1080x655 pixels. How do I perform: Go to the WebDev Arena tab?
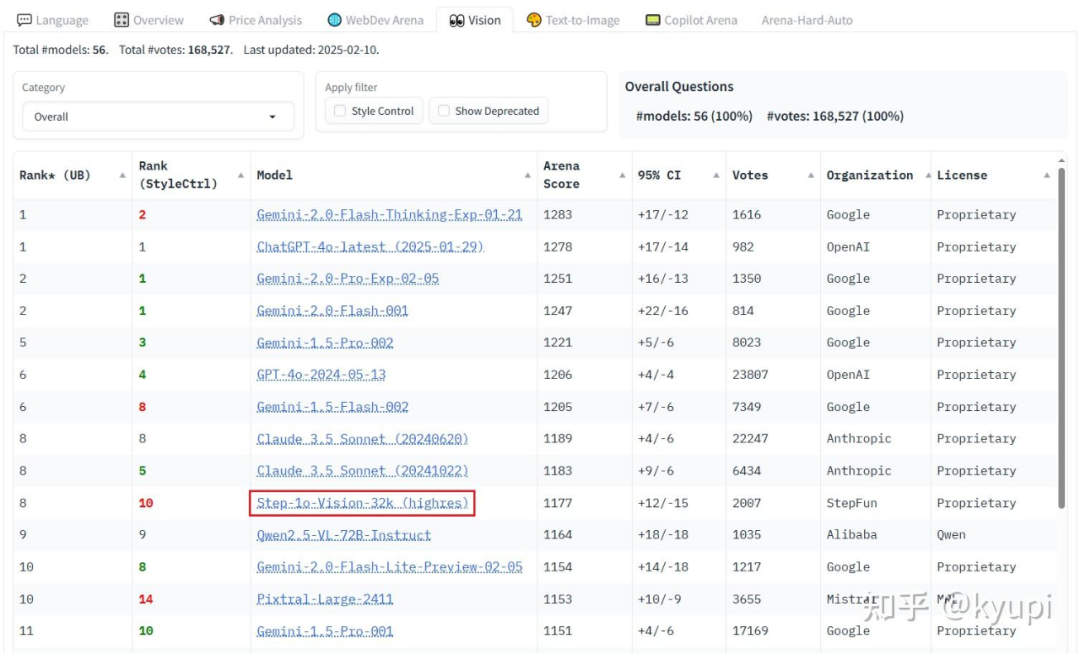pyautogui.click(x=375, y=20)
